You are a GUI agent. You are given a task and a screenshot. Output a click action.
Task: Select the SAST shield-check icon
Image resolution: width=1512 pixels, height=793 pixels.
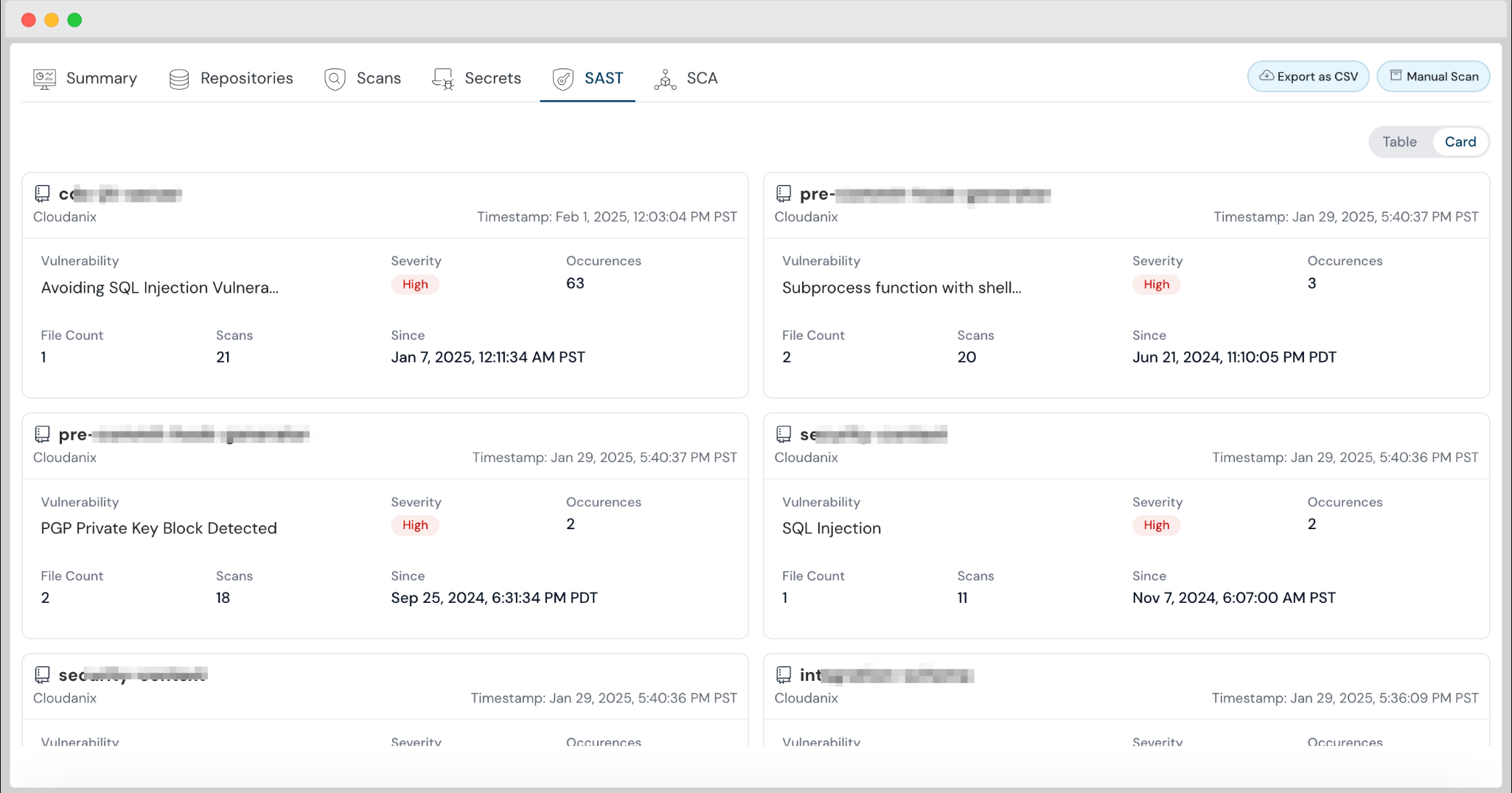(x=562, y=78)
